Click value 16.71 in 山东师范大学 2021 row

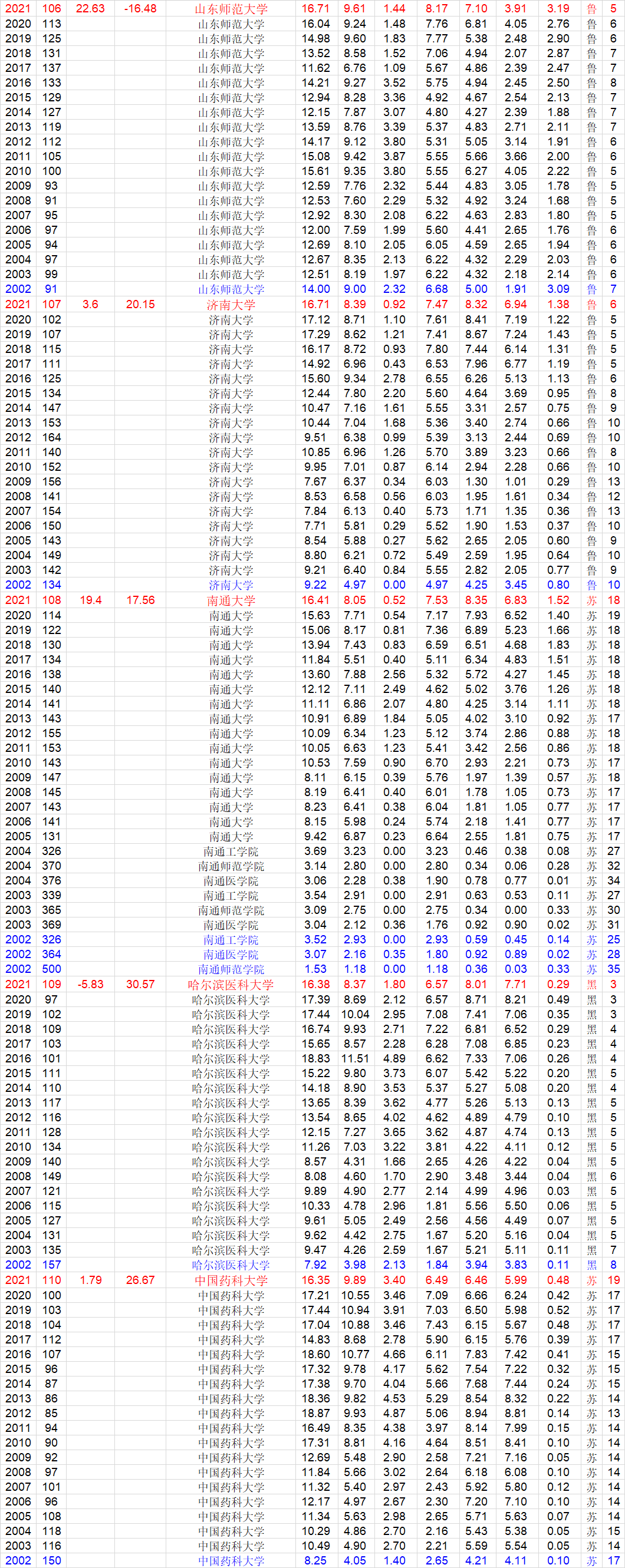tap(315, 8)
